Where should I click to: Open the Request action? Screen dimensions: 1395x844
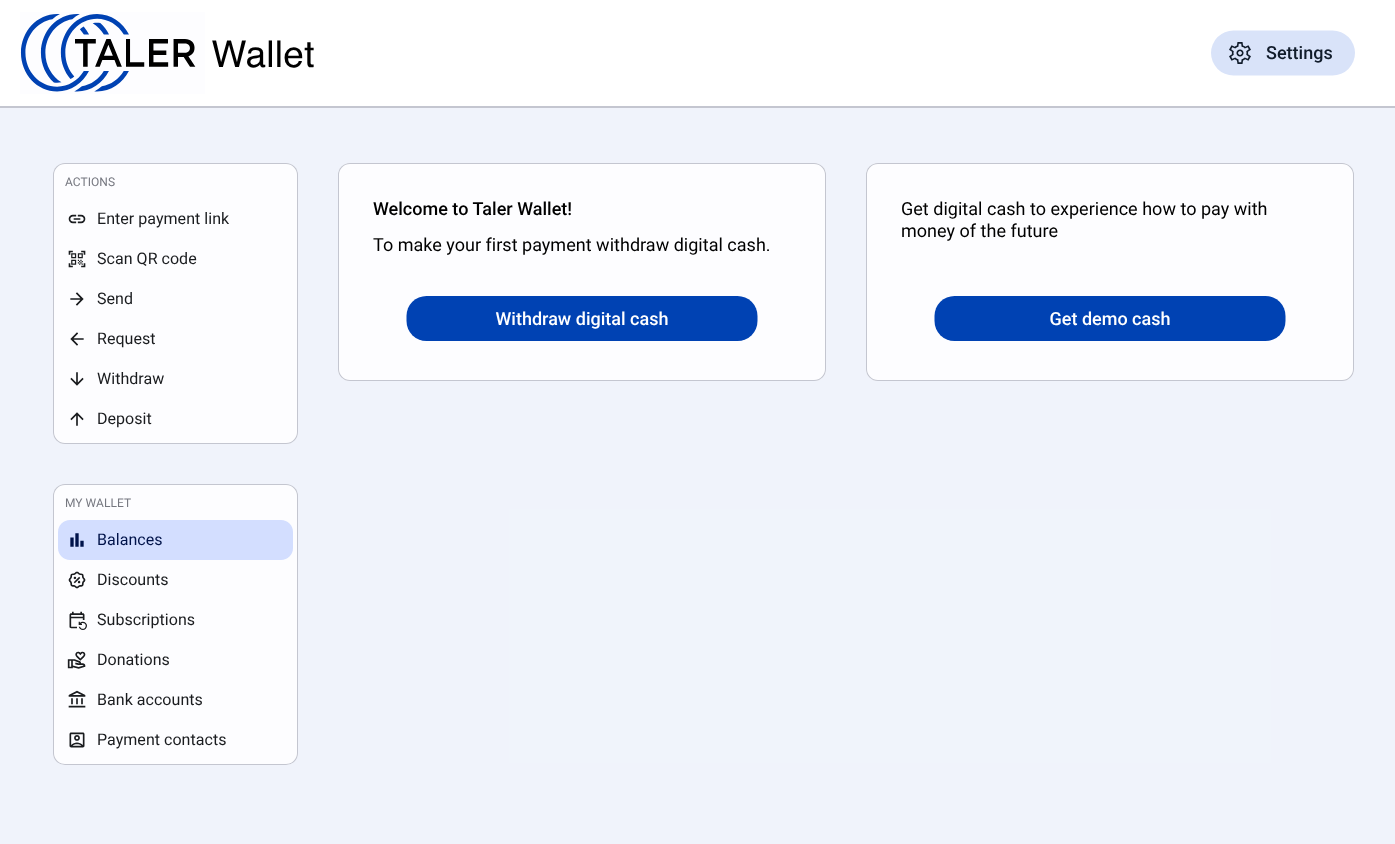tap(126, 338)
